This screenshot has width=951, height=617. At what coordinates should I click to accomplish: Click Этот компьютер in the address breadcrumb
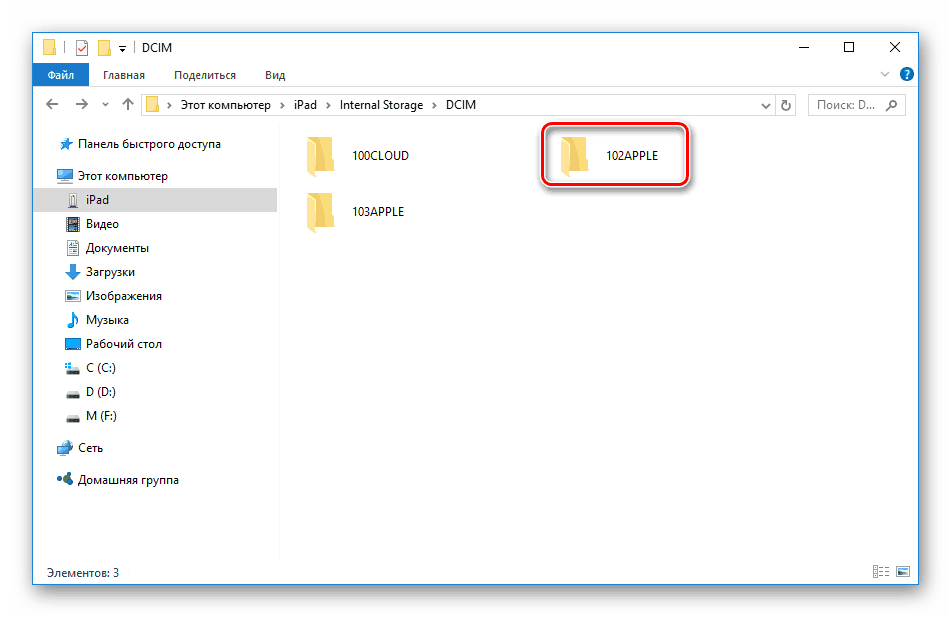(x=226, y=105)
